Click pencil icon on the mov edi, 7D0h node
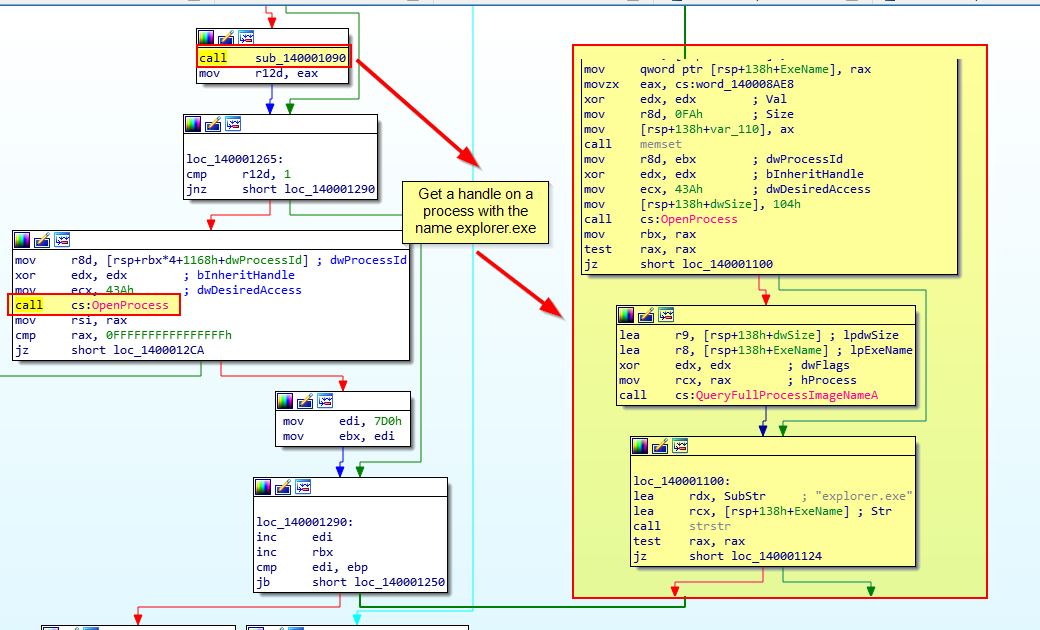1040x630 pixels. pos(304,401)
